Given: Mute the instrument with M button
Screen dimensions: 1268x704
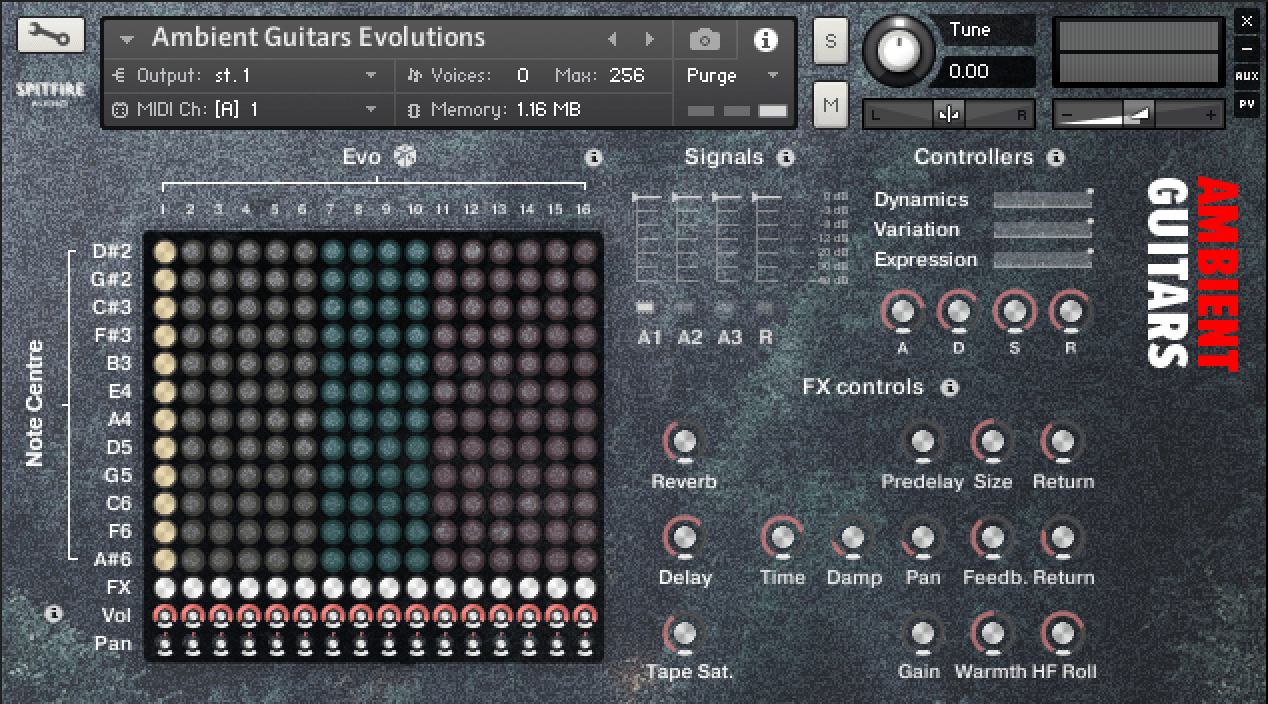Looking at the screenshot, I should [x=830, y=105].
